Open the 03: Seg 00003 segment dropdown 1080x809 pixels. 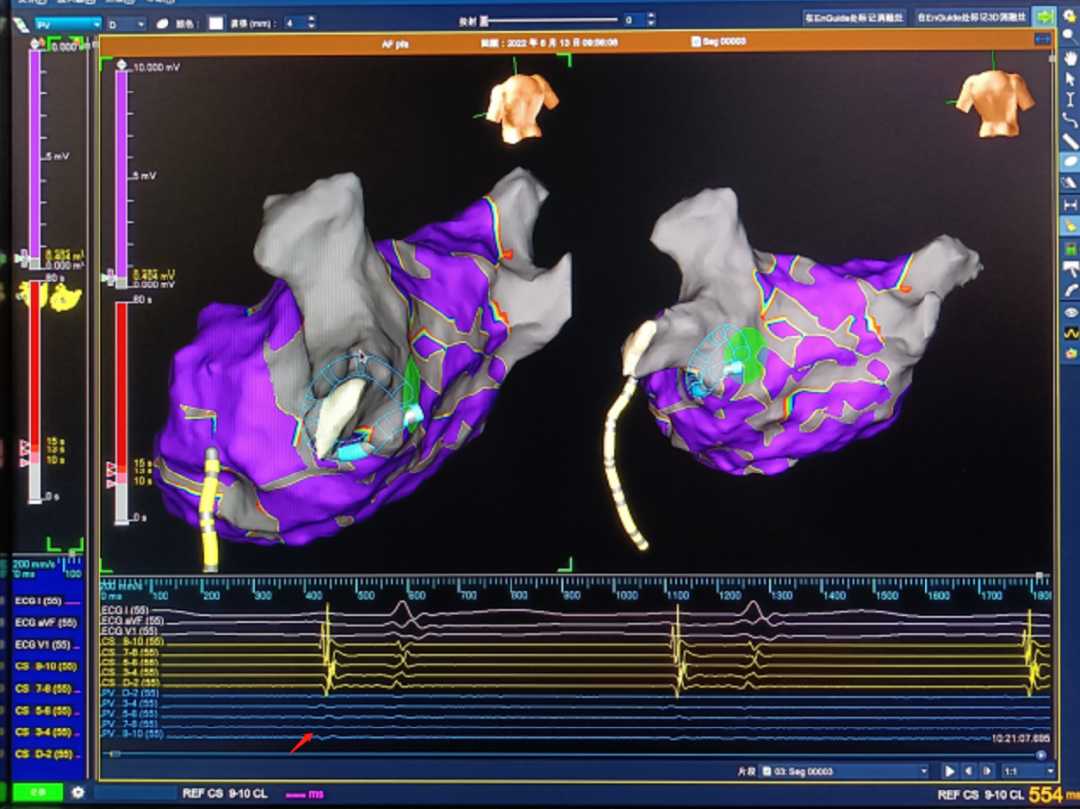tap(845, 771)
